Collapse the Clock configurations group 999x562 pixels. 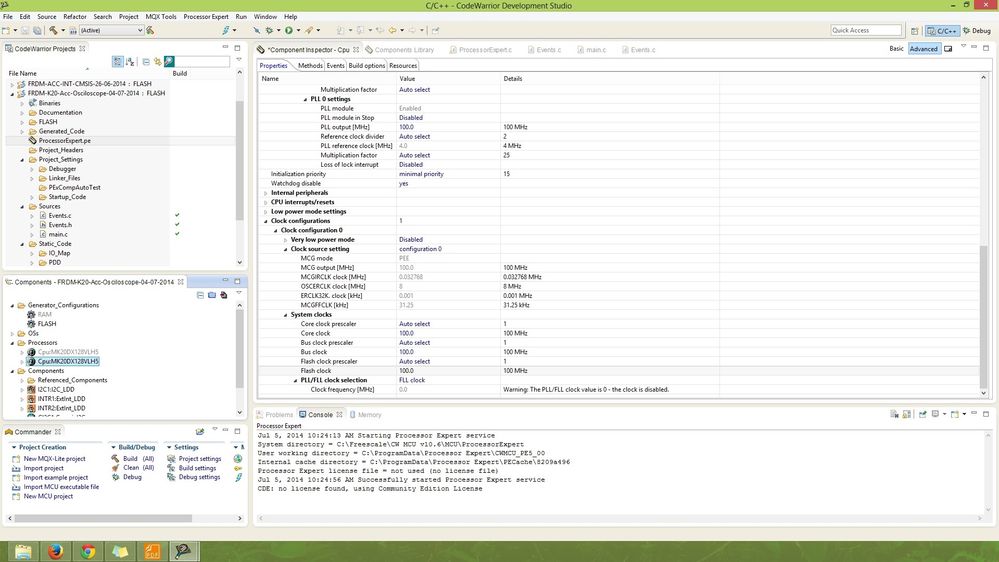[266, 221]
